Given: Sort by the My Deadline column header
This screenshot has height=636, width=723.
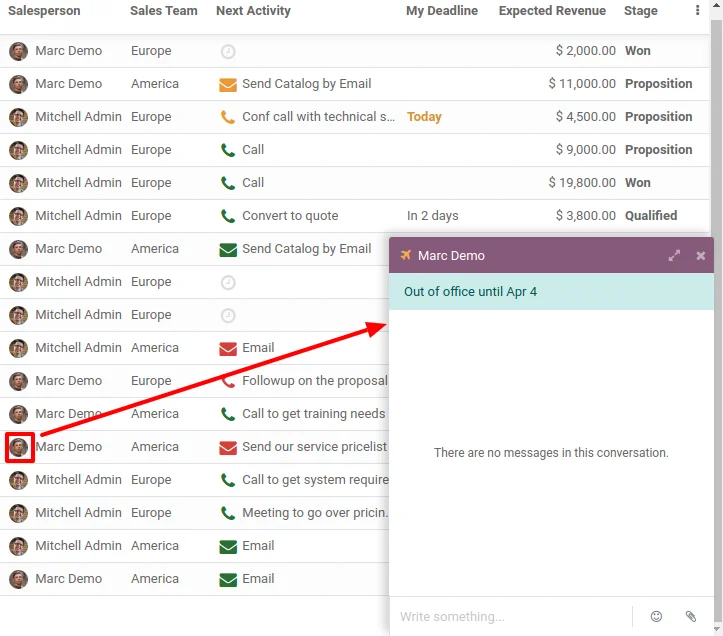Looking at the screenshot, I should pos(442,11).
